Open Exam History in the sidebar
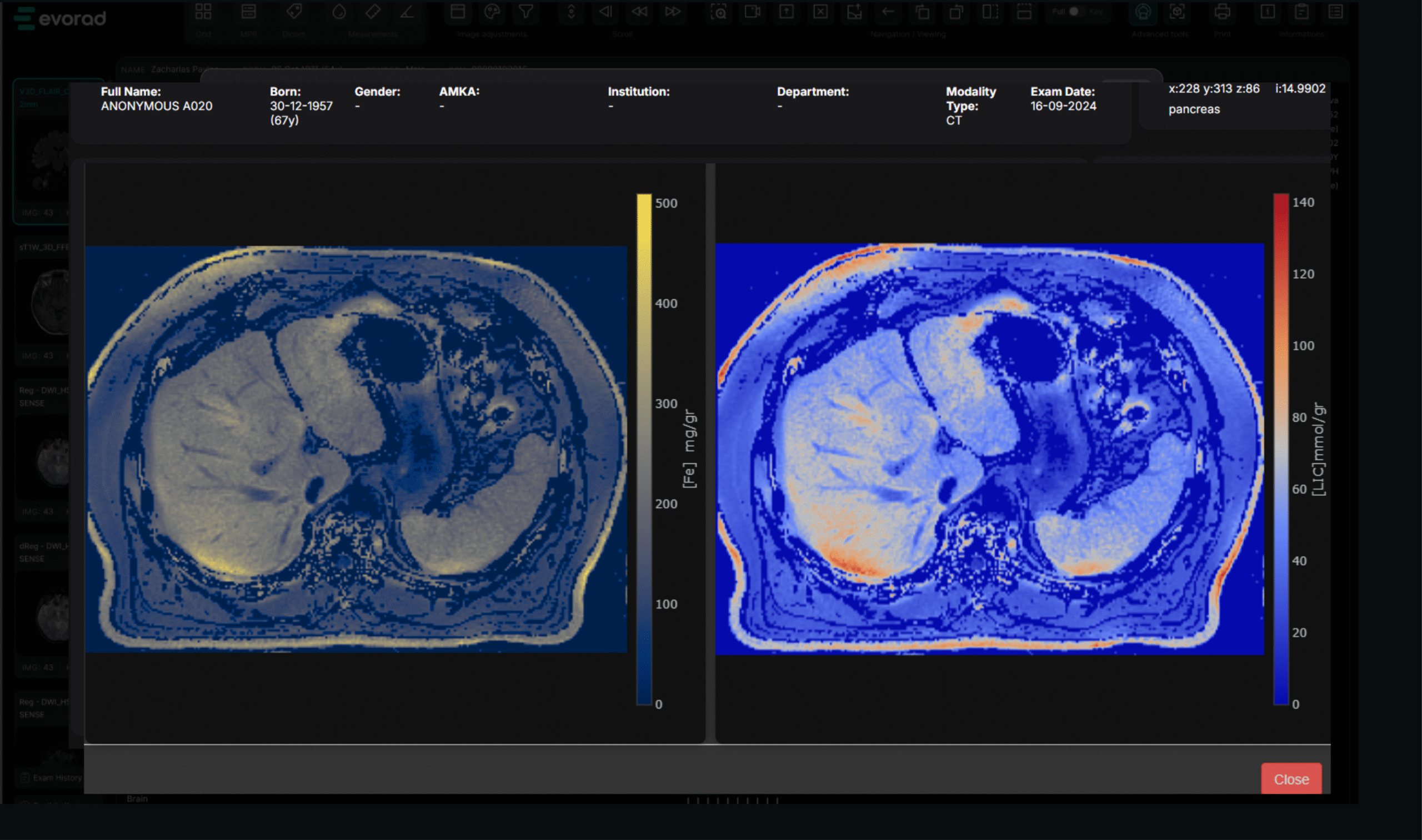The width and height of the screenshot is (1422, 840). click(x=50, y=778)
